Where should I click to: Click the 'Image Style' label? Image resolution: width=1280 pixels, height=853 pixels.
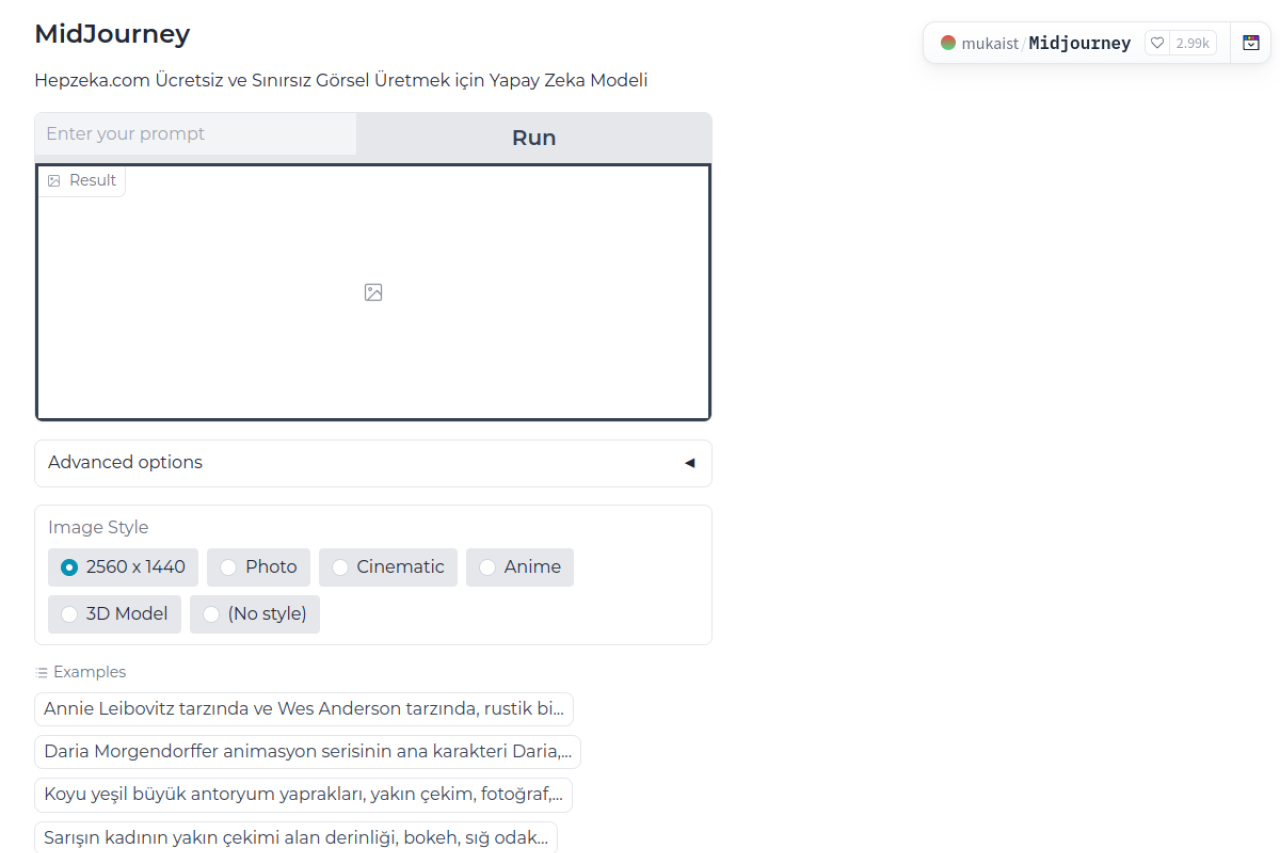[98, 527]
